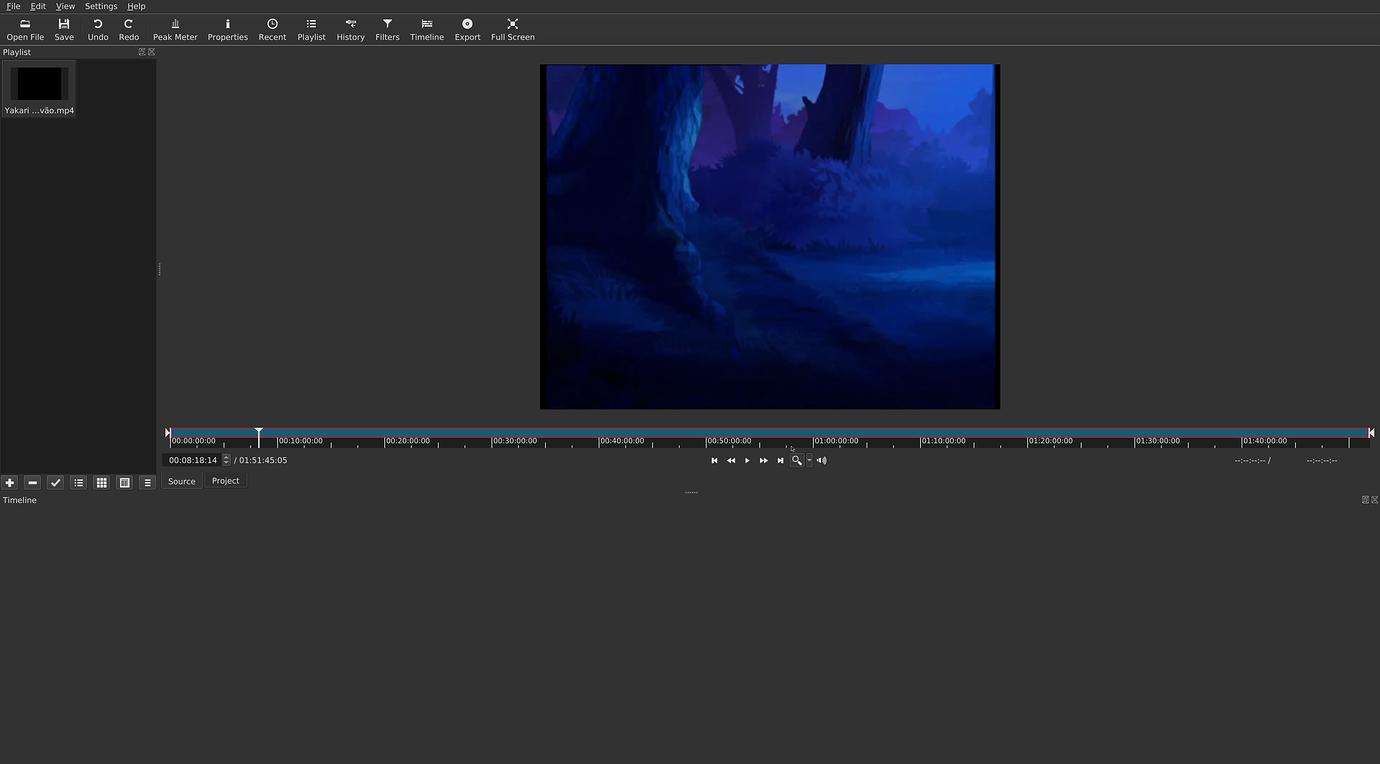
Task: Close the Playlist panel
Action: (151, 52)
